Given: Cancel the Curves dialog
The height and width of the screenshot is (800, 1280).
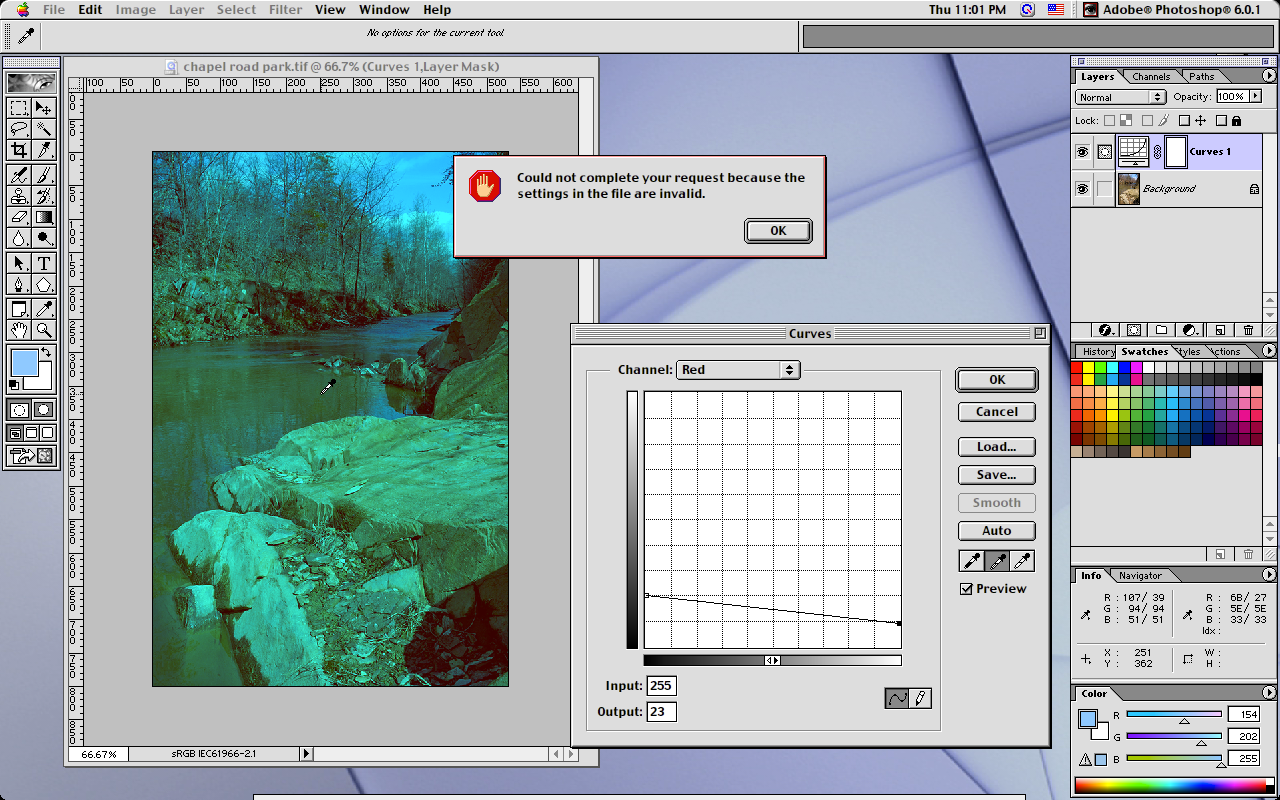Looking at the screenshot, I should click(997, 412).
